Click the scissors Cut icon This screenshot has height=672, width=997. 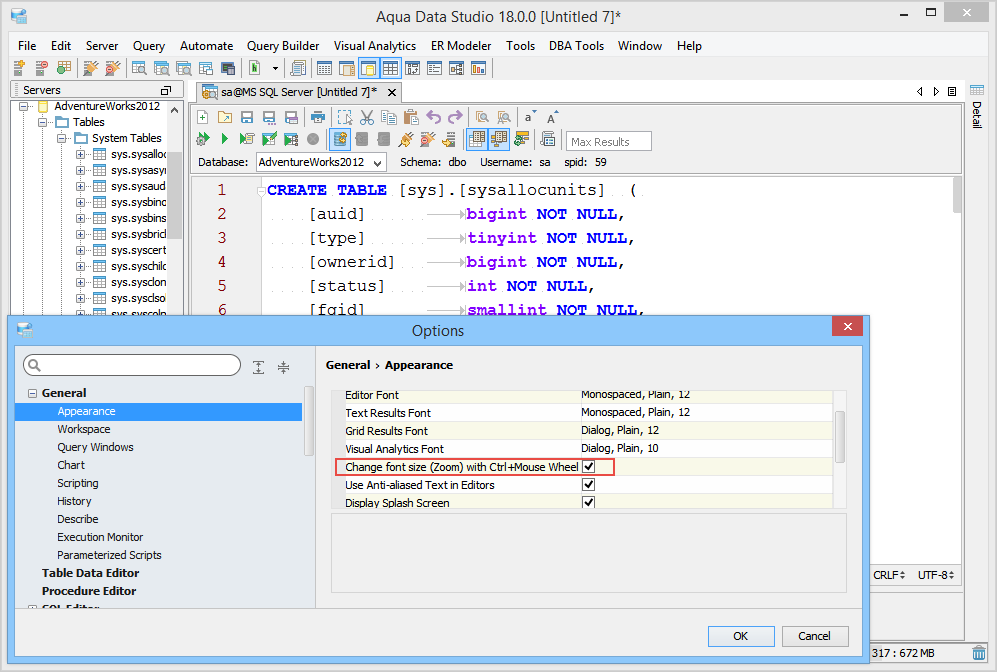click(x=367, y=117)
